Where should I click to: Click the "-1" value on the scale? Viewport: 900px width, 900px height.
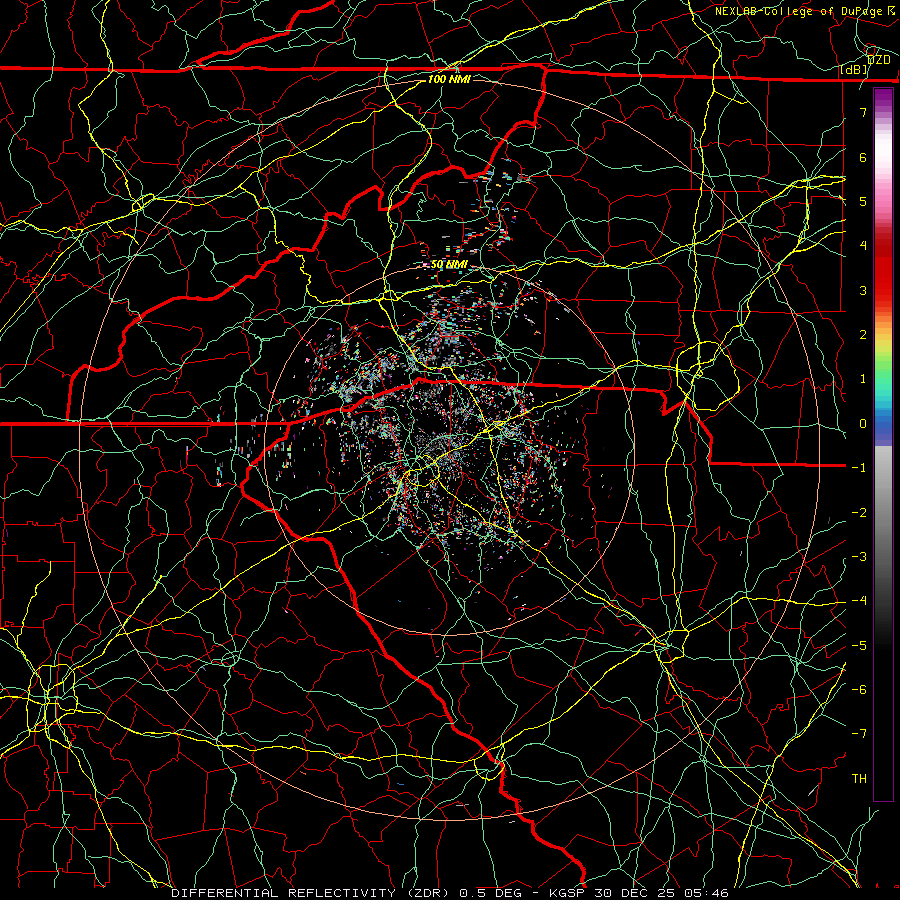(x=859, y=468)
